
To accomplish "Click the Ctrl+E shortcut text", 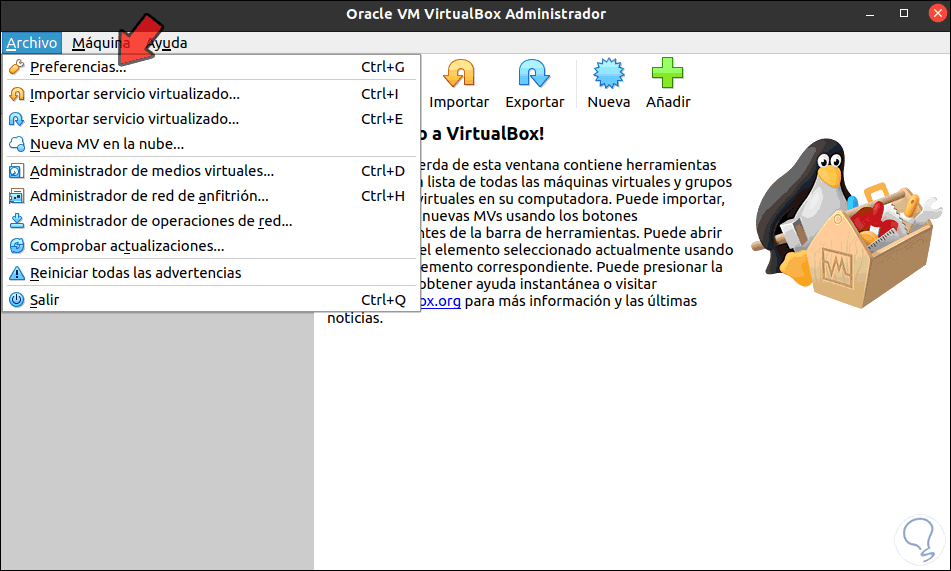I will click(381, 119).
